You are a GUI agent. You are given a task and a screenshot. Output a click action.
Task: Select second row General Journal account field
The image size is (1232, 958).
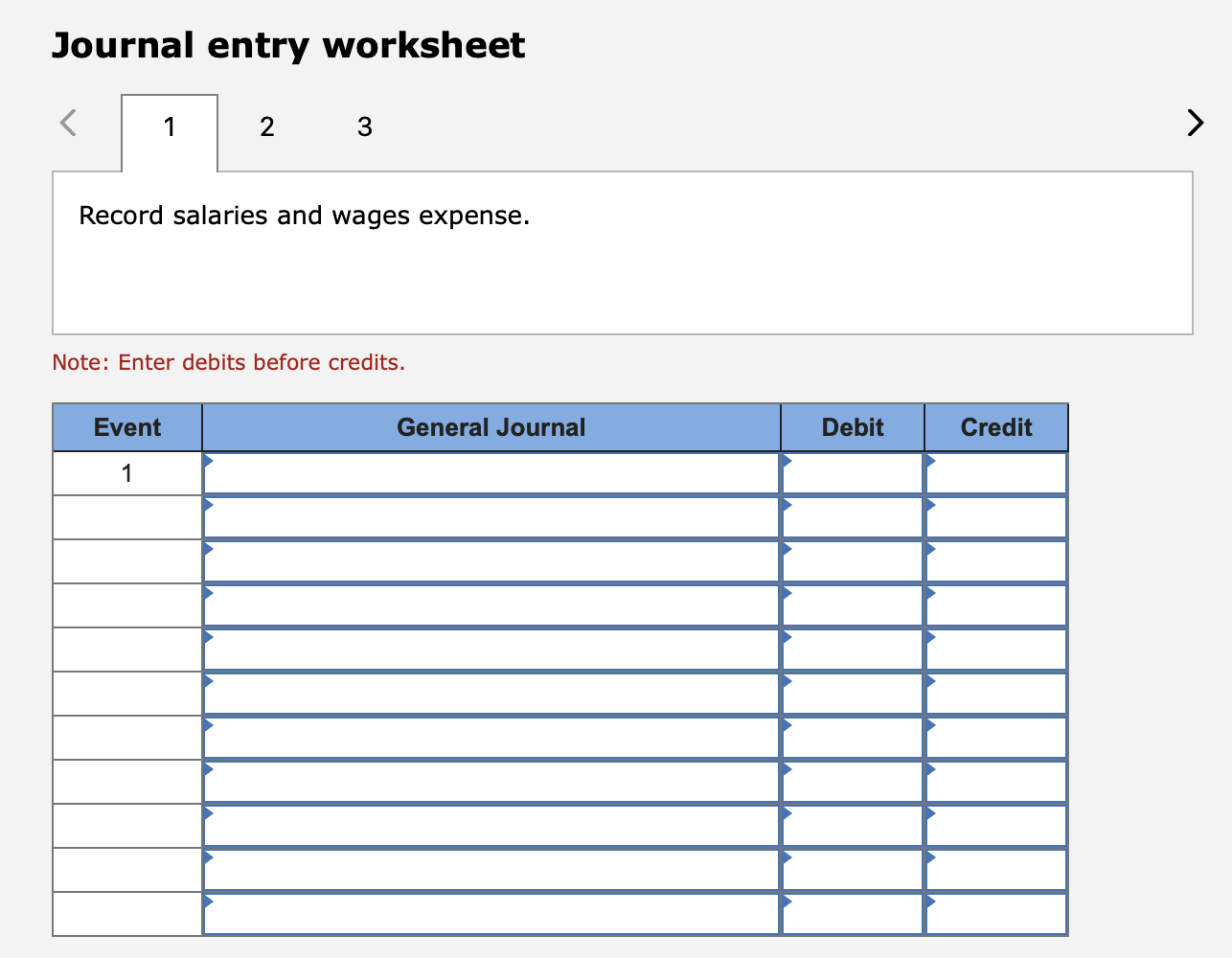tap(491, 517)
